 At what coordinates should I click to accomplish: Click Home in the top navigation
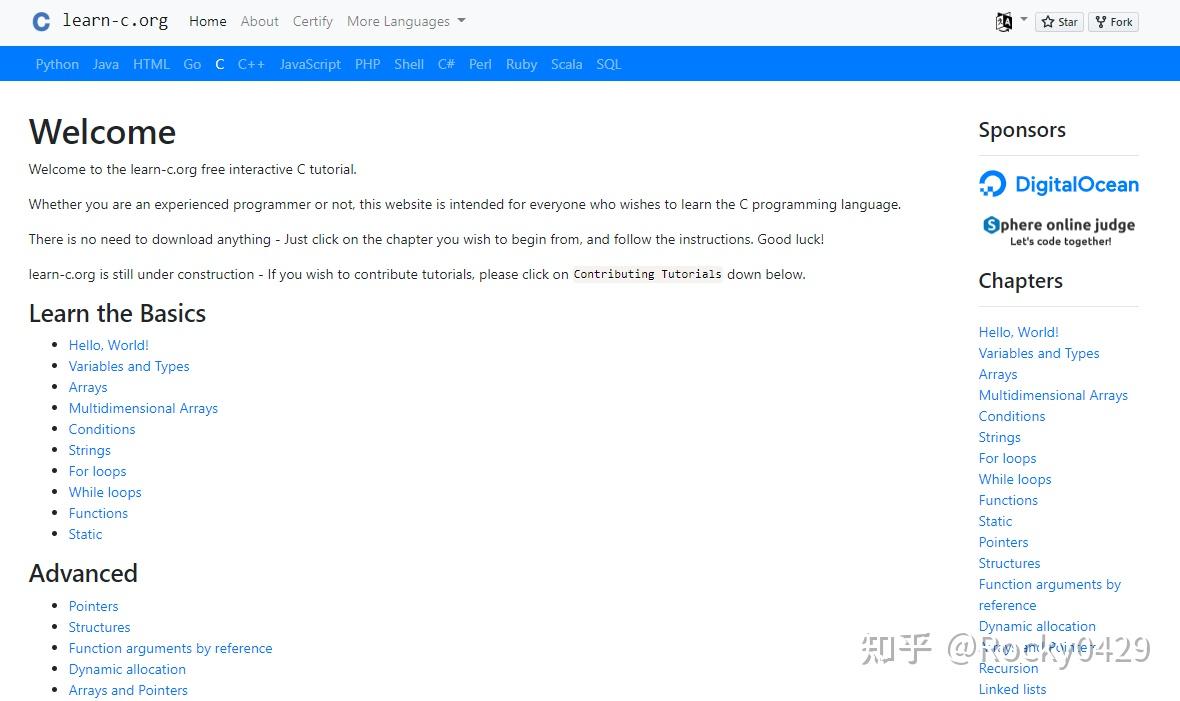(207, 21)
